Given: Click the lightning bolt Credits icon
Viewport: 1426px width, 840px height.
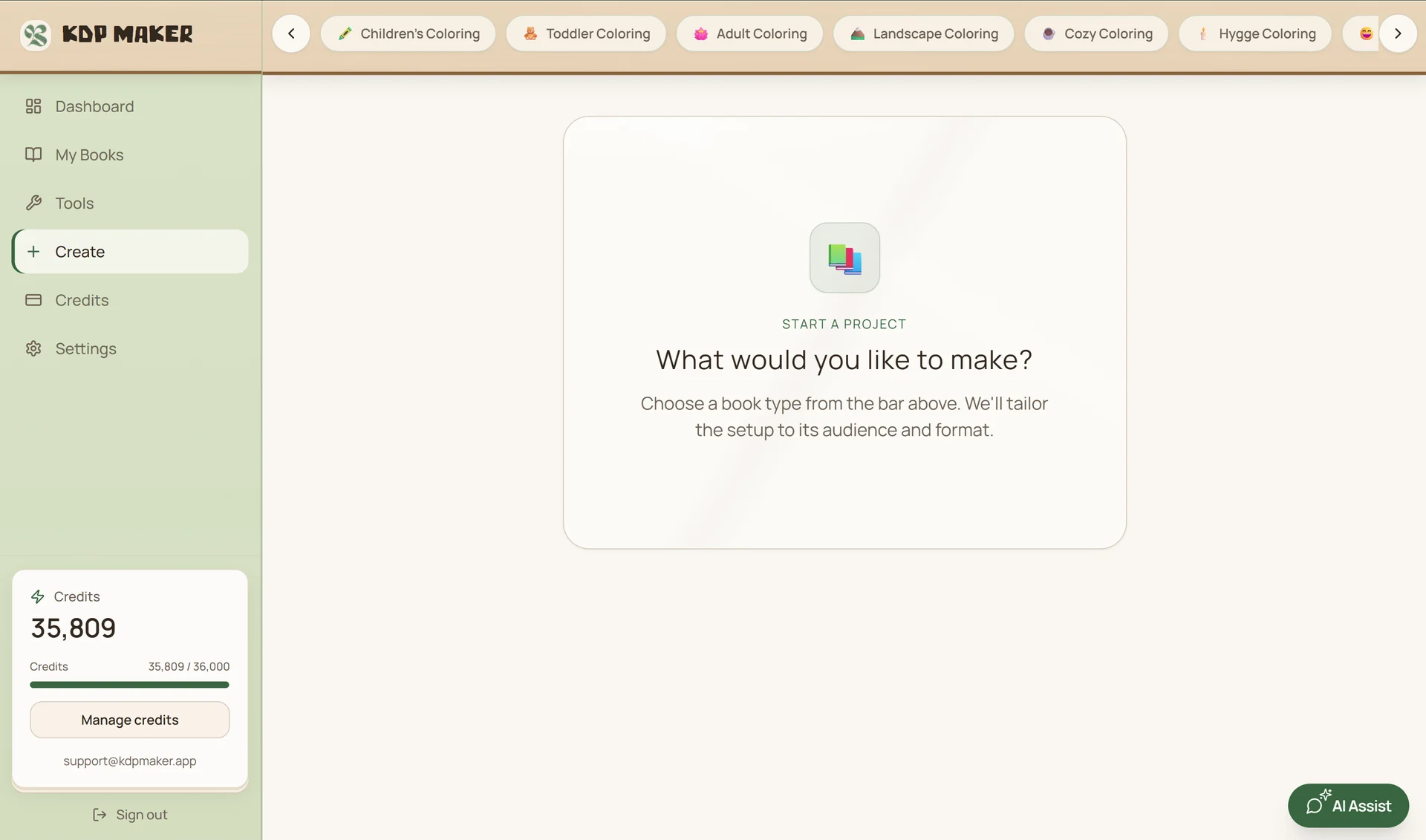Looking at the screenshot, I should coord(38,596).
